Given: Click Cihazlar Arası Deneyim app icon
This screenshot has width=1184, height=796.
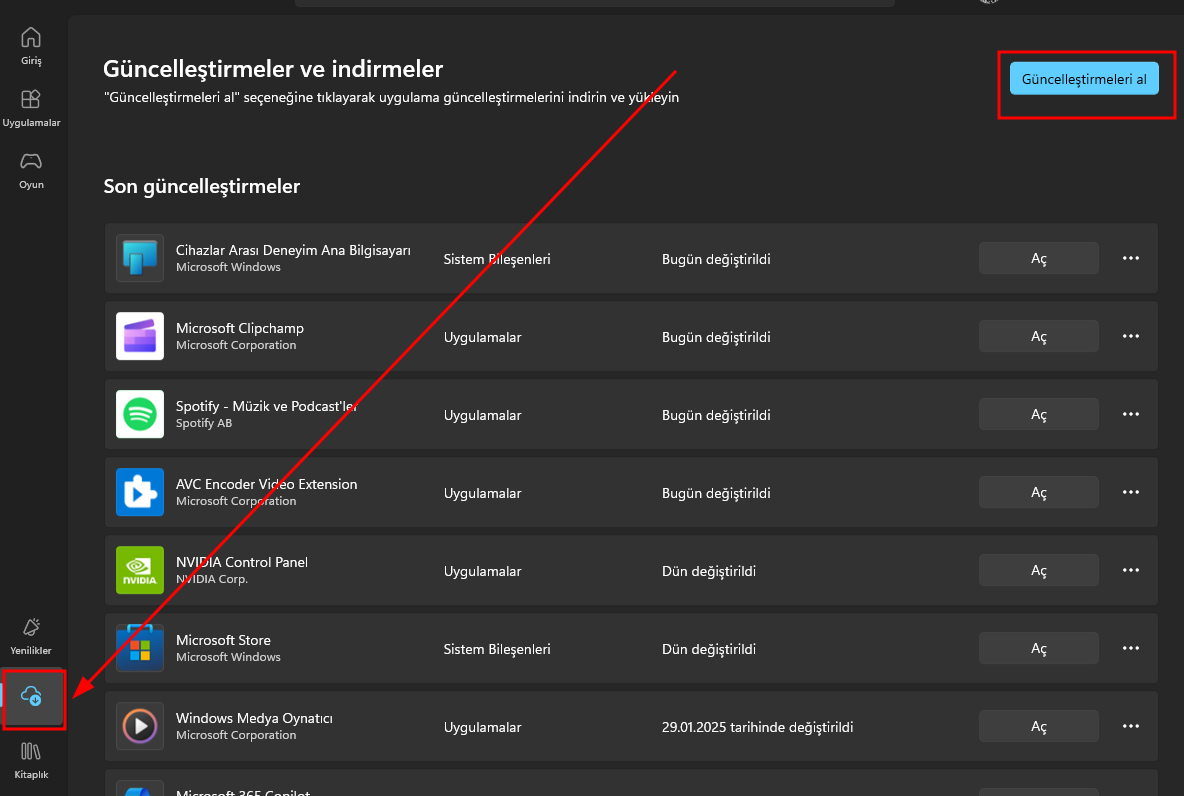Looking at the screenshot, I should 140,258.
